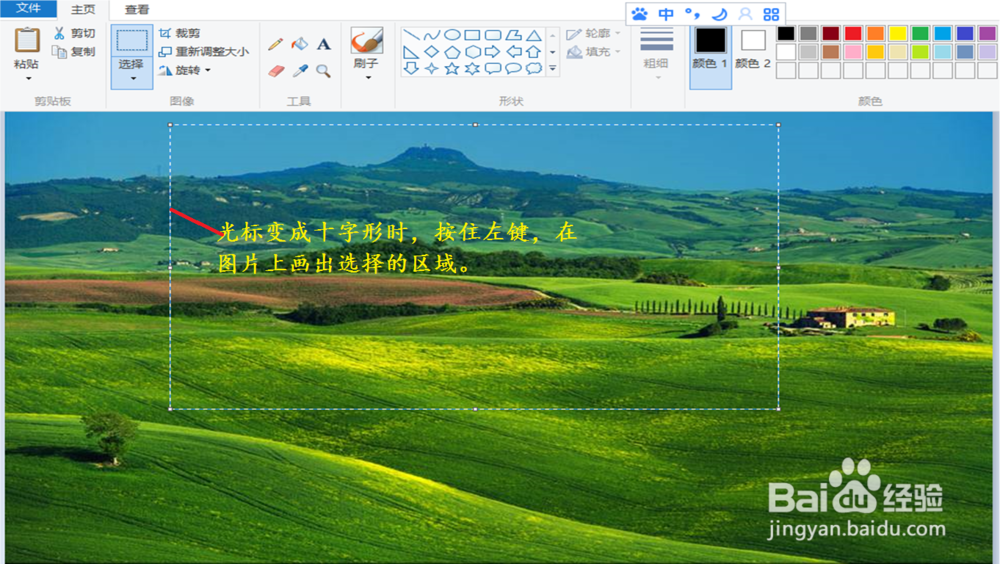Open the Brushes (刷子) dropdown arrow

368,78
